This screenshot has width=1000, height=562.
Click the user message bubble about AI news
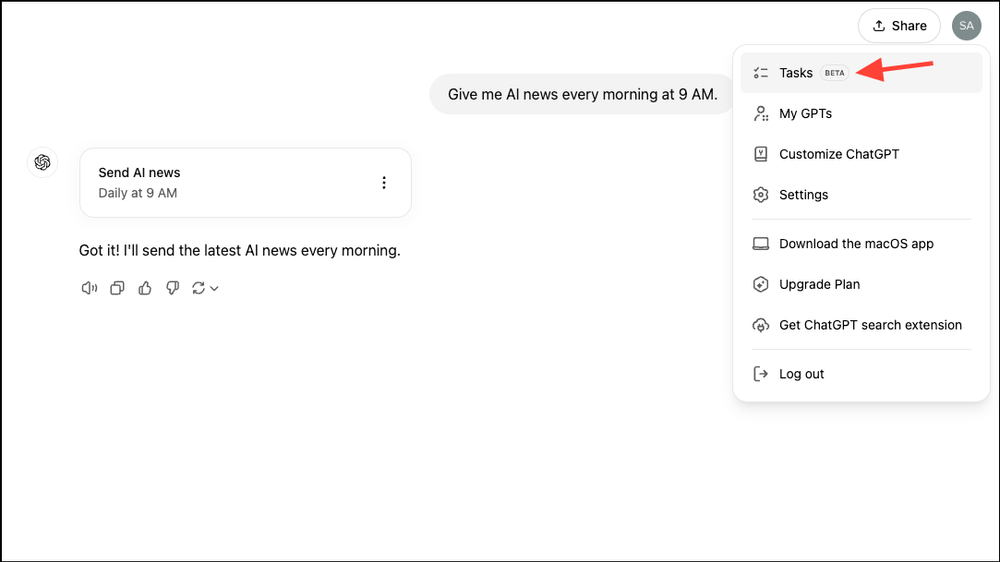point(582,95)
